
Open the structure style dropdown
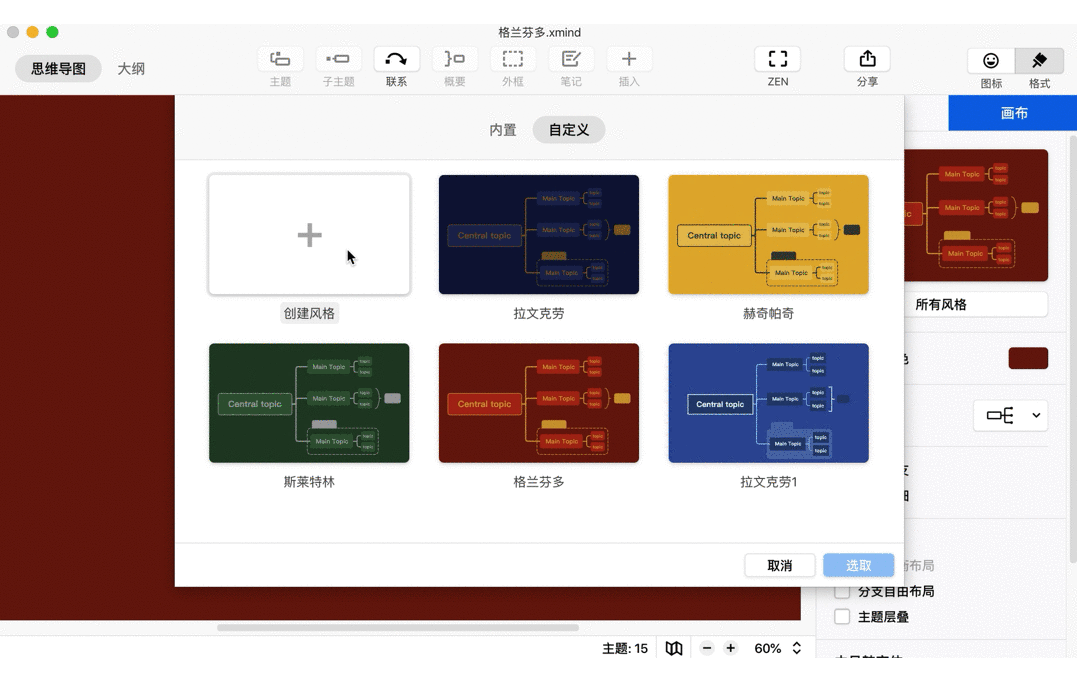(1010, 415)
